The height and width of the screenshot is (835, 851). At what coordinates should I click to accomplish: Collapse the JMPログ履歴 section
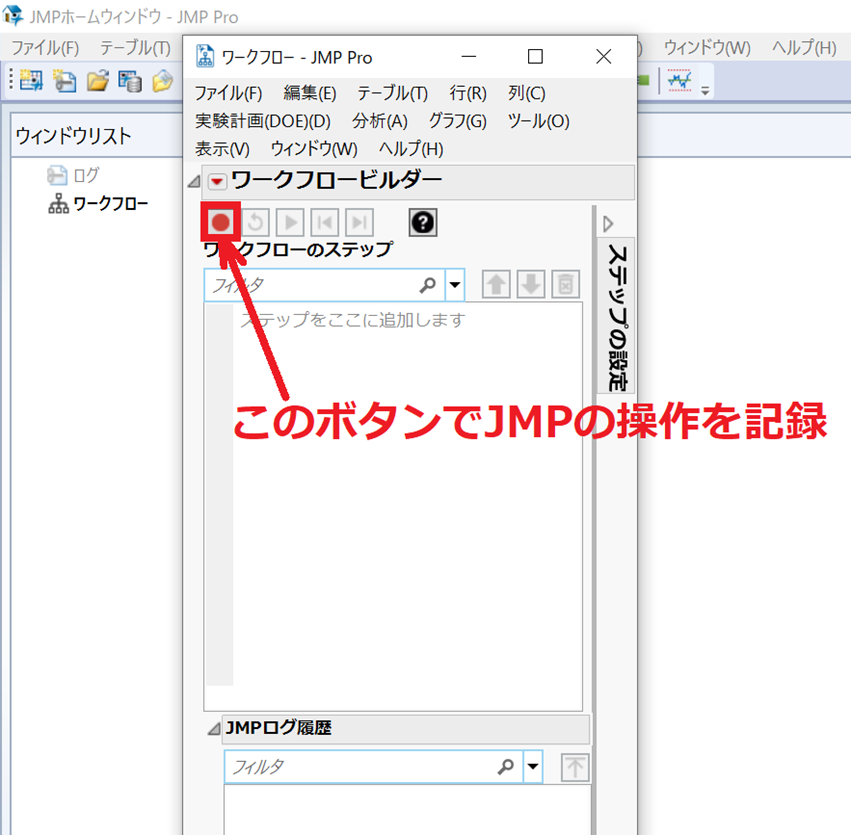tap(214, 728)
